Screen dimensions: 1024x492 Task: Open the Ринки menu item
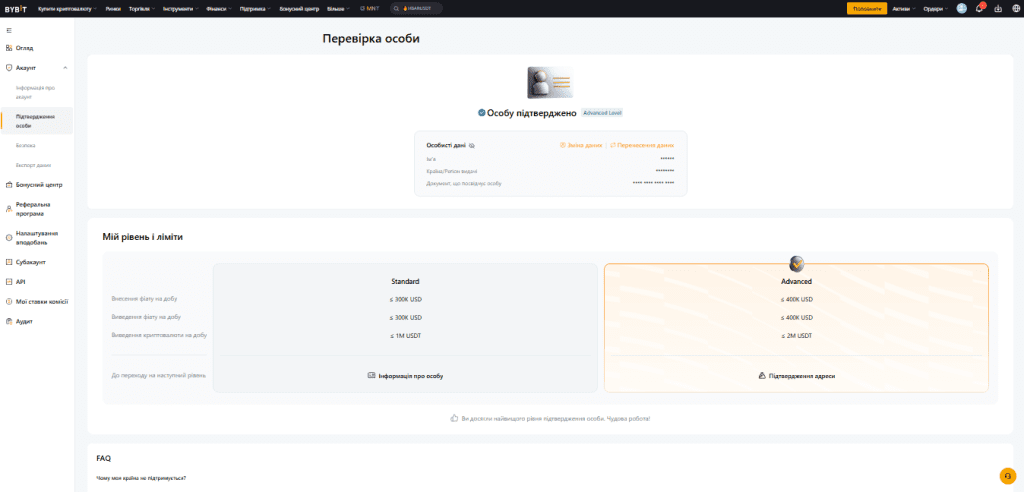pos(113,8)
